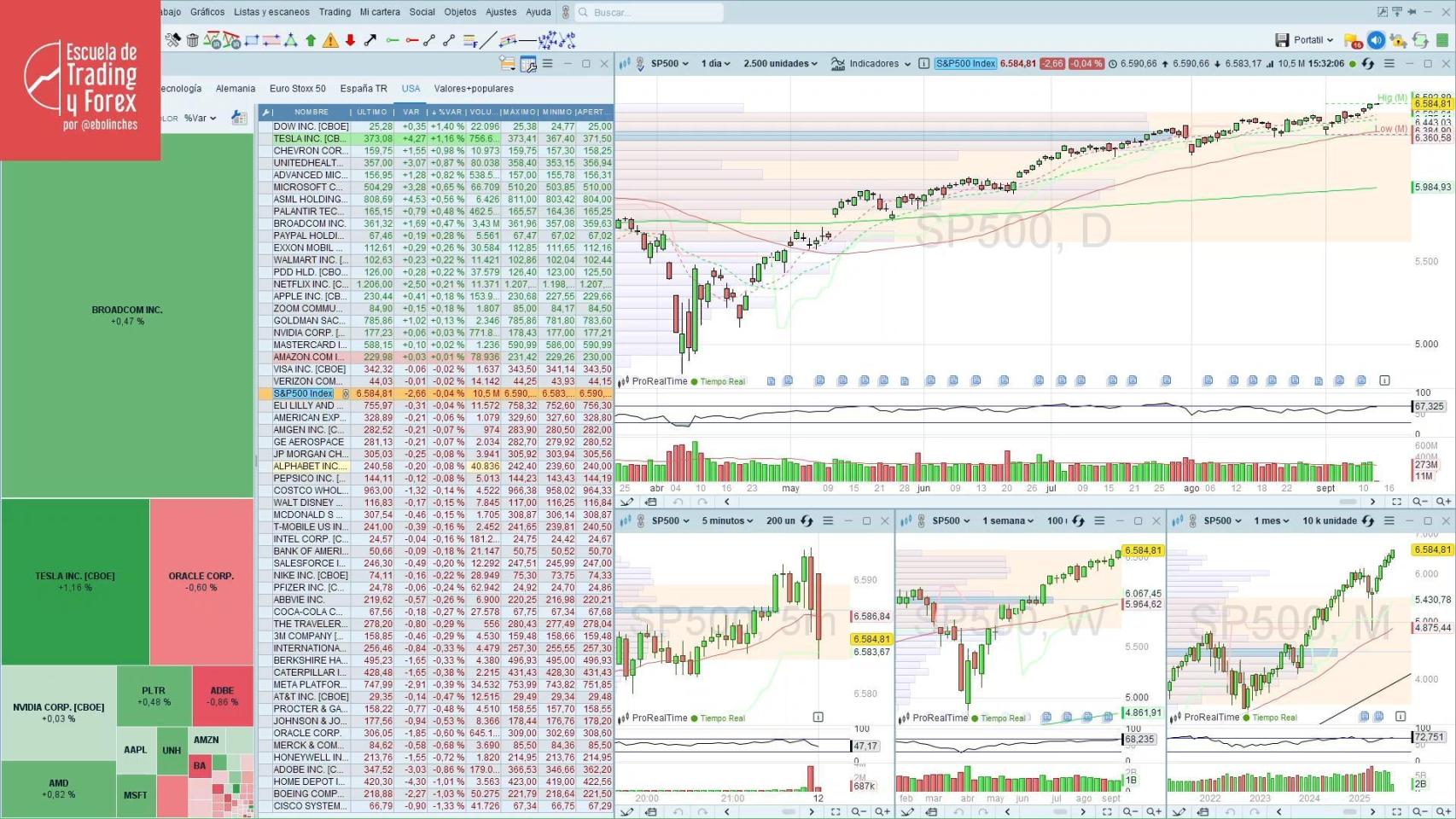Expand the %Var color dropdown

point(201,119)
